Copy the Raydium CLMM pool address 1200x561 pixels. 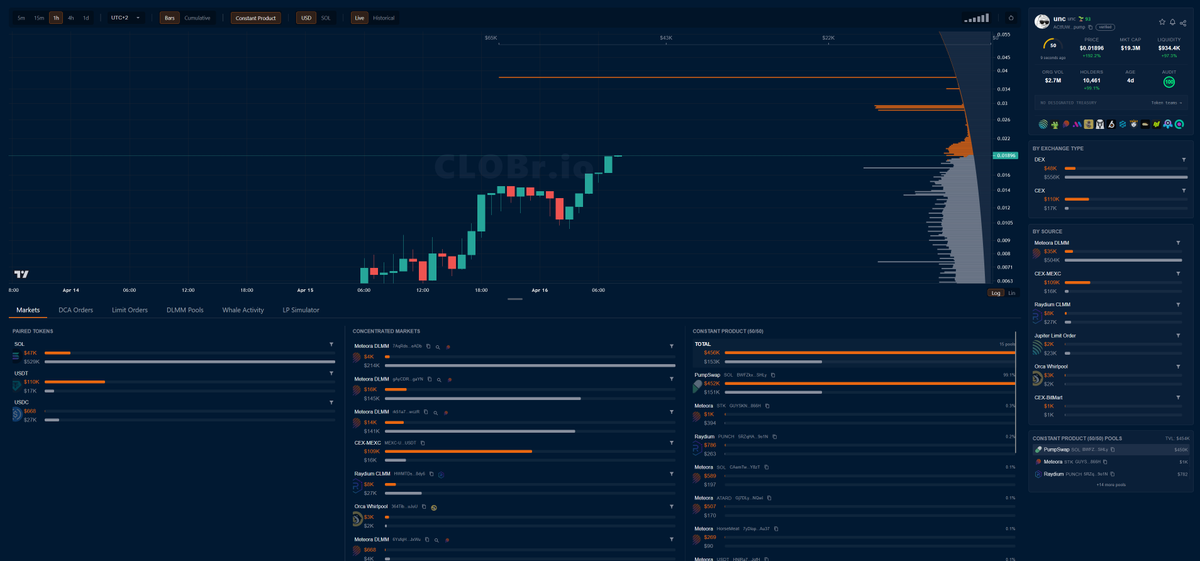pyautogui.click(x=431, y=474)
